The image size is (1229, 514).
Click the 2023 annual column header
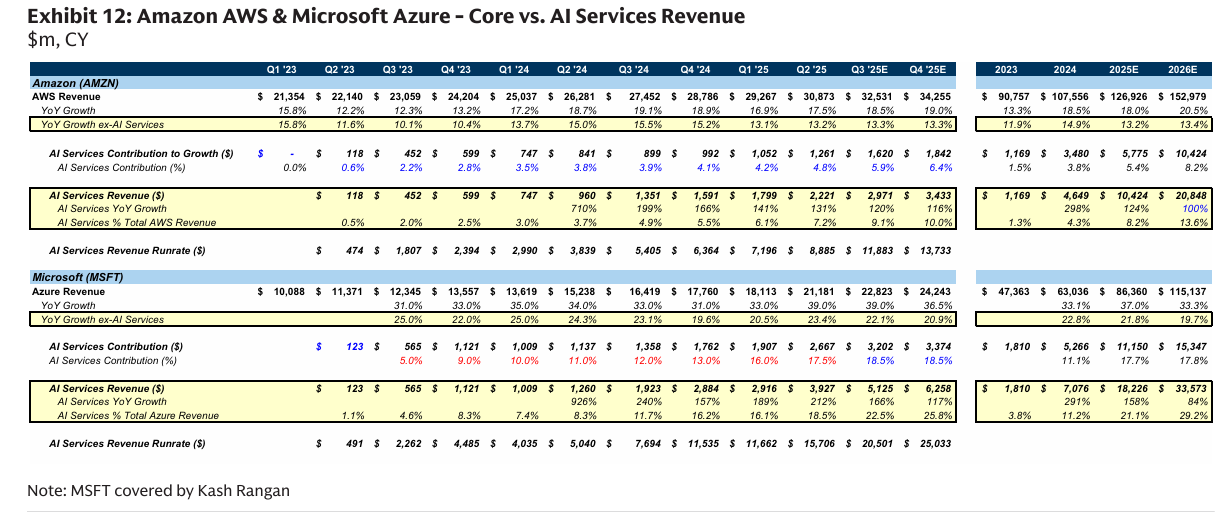1007,69
